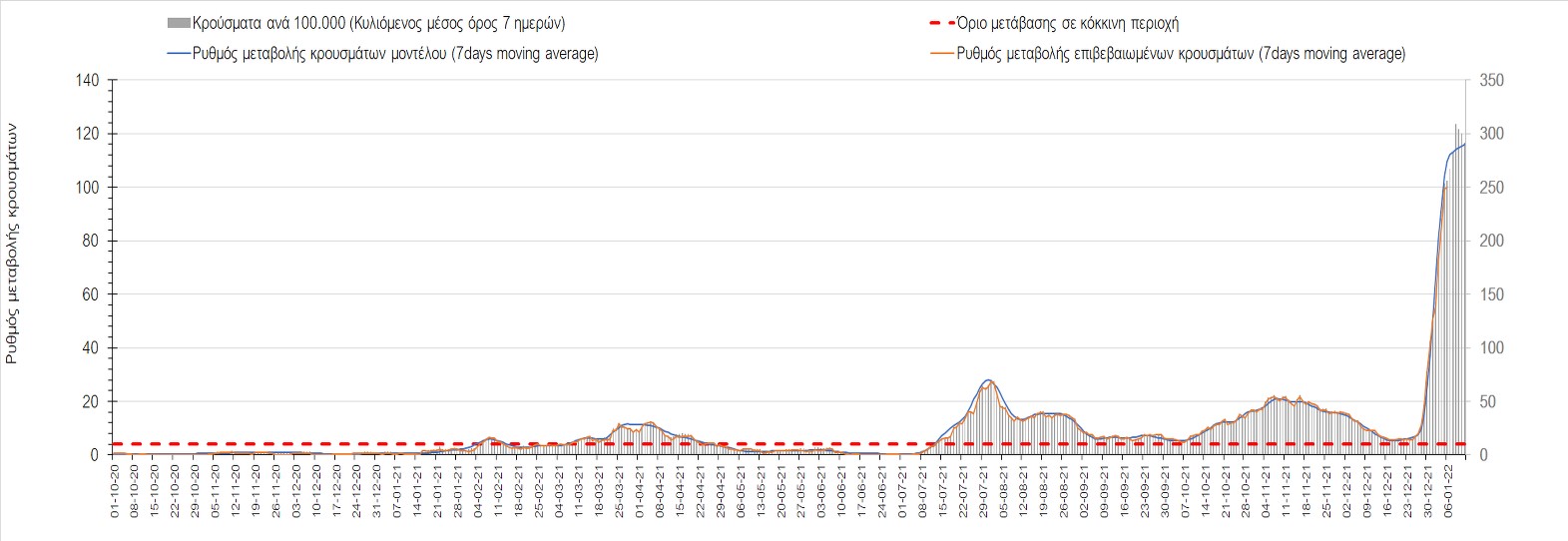The height and width of the screenshot is (541, 1568).
Task: Click the 06-01-22 date on the x-axis
Action: tap(1447, 488)
